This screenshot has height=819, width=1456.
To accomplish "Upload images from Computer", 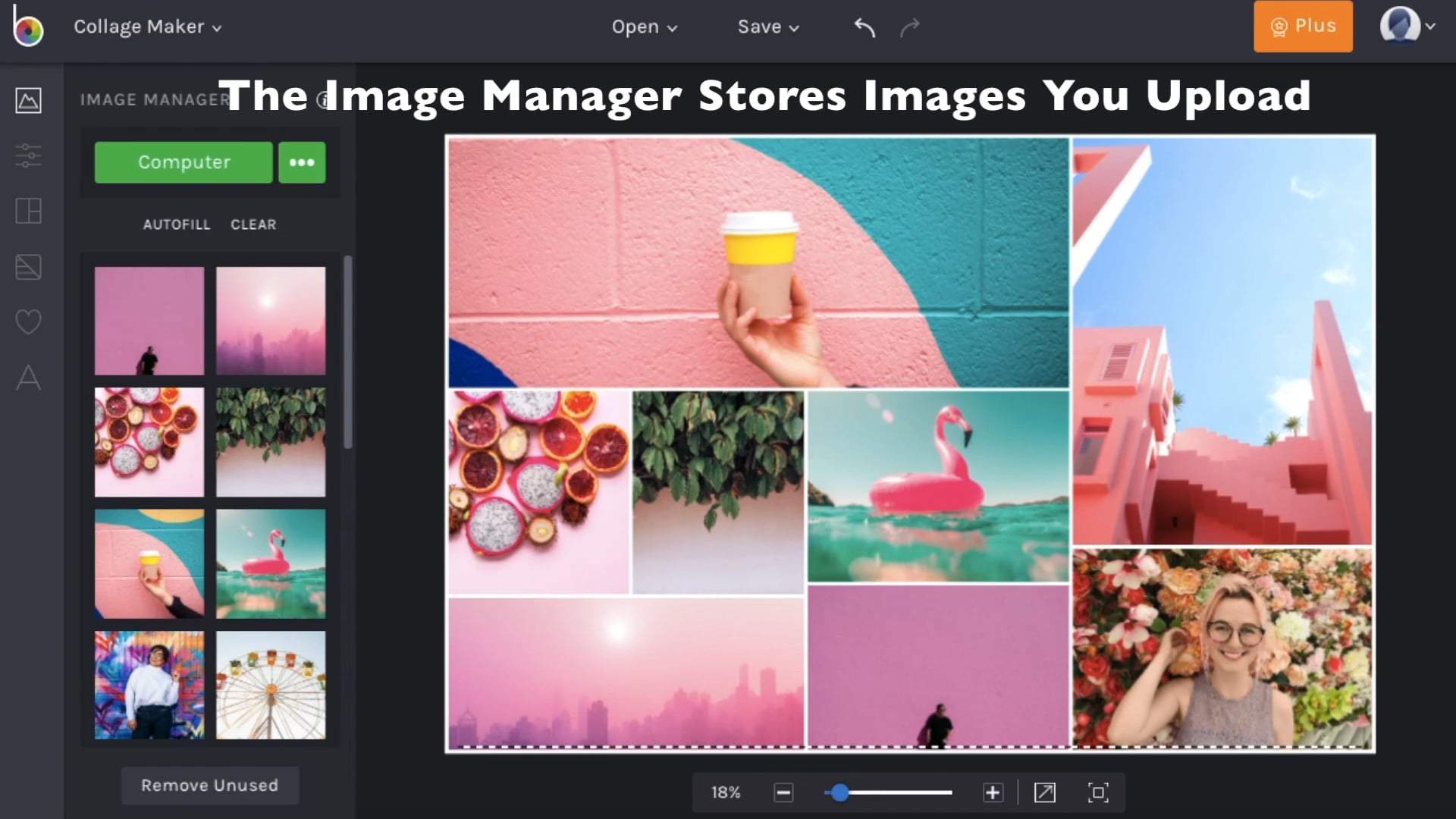I will [x=184, y=162].
